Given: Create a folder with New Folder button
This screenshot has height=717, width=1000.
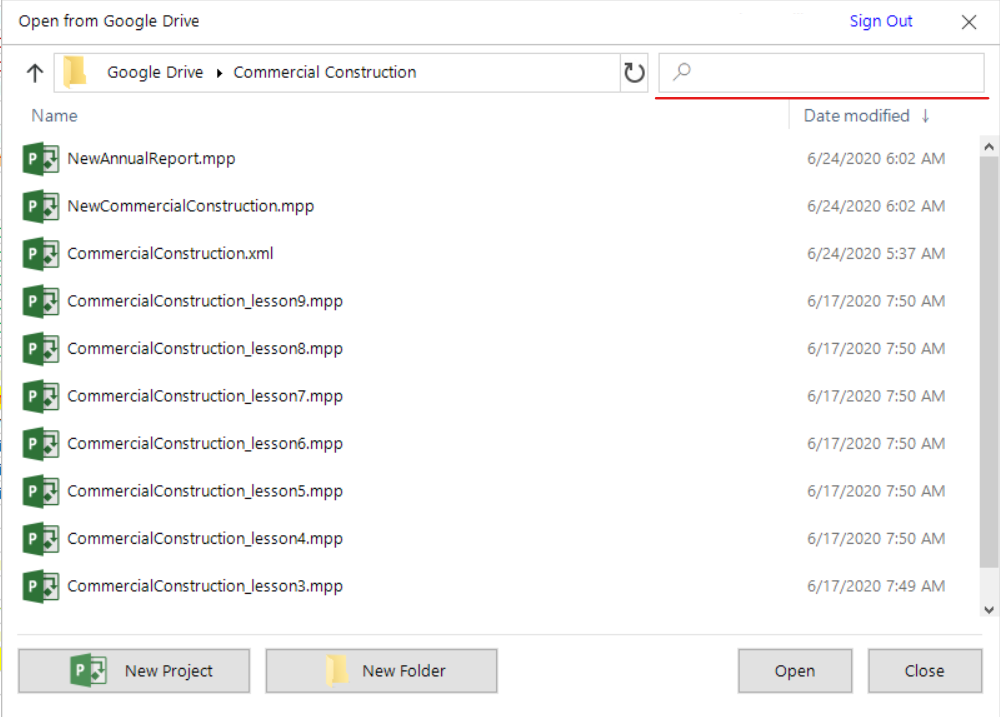Looking at the screenshot, I should tap(381, 671).
